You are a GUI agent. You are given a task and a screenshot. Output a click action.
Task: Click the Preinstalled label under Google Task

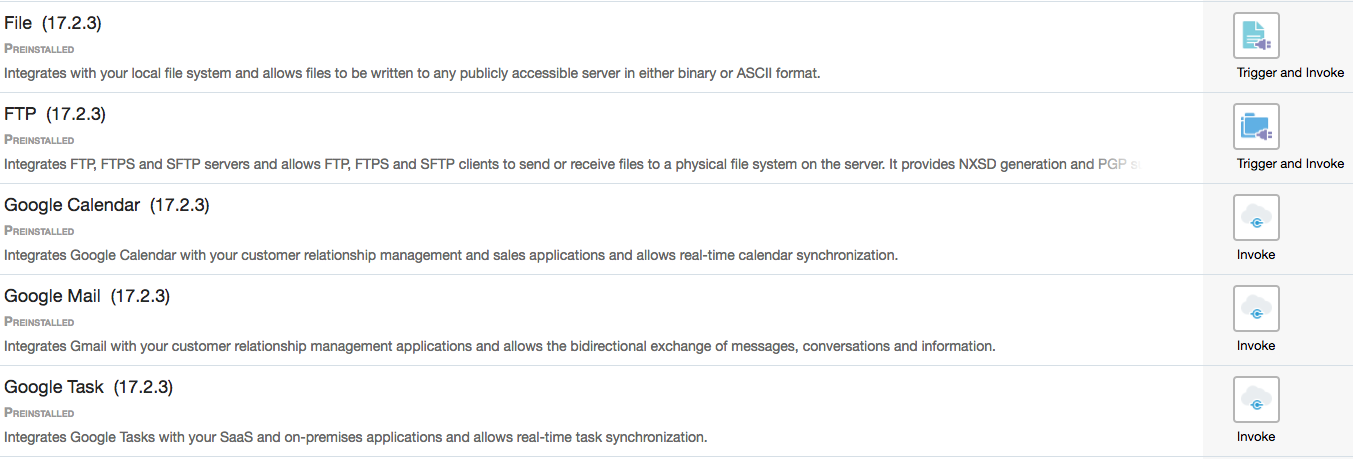pyautogui.click(x=39, y=413)
